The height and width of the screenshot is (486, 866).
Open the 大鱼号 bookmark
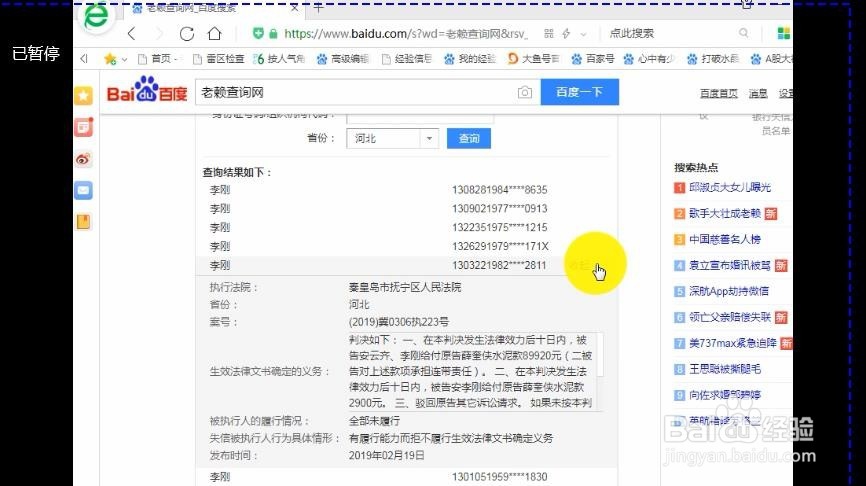pos(534,59)
